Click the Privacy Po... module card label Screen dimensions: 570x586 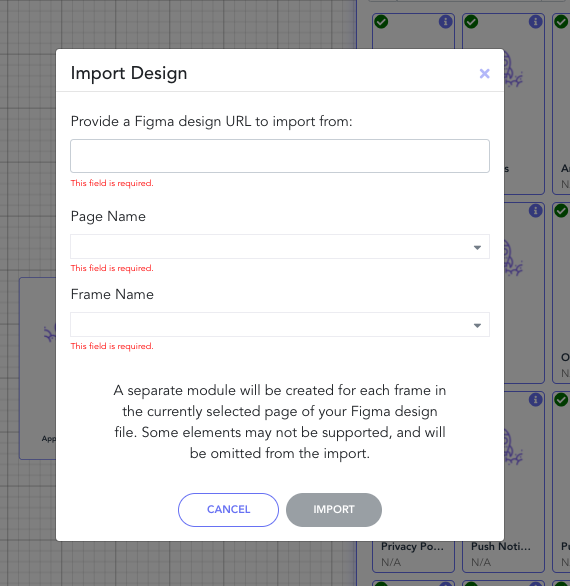[412, 546]
